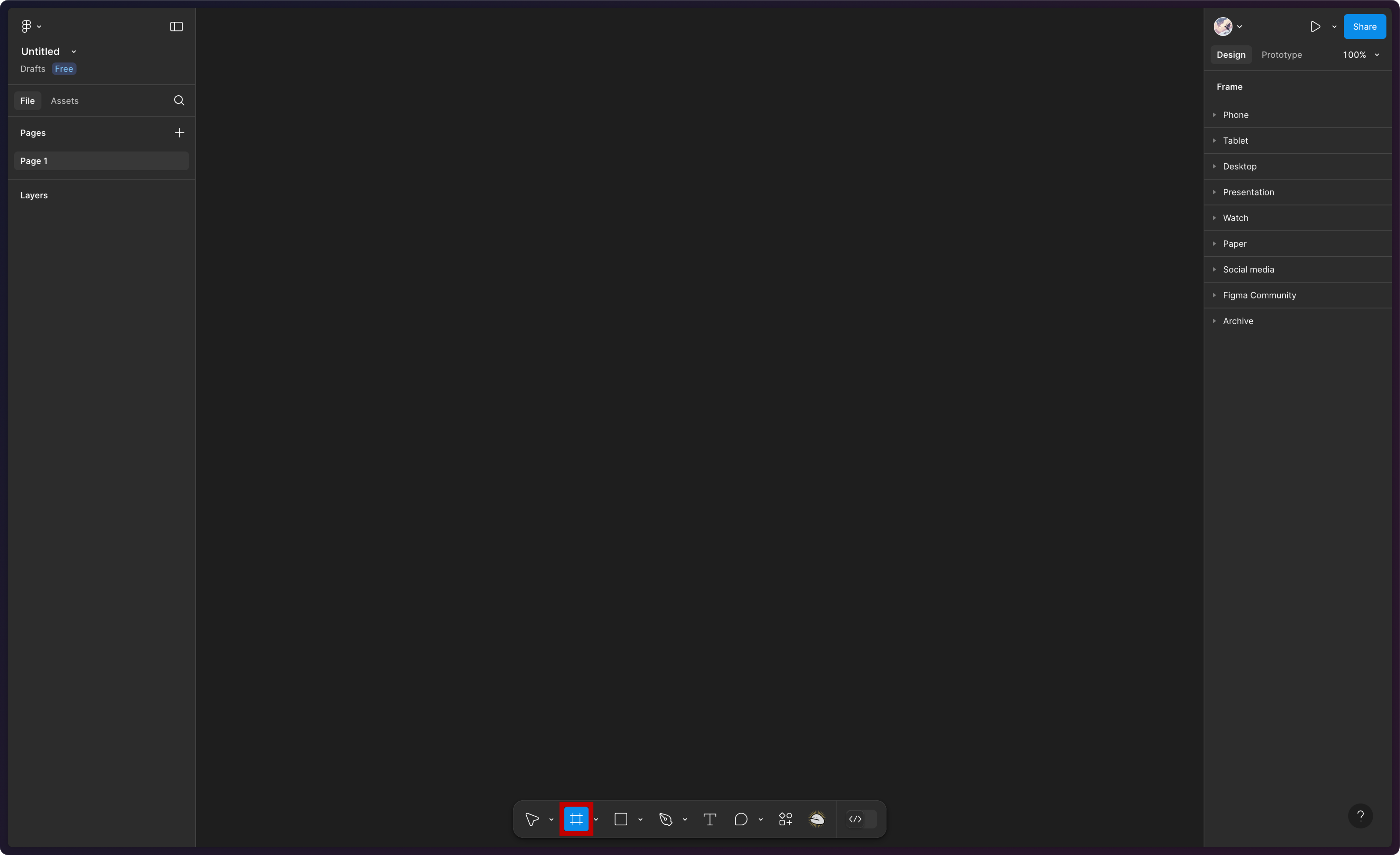1400x855 pixels.
Task: Open the Frame tools dropdown chevron
Action: [x=596, y=820]
